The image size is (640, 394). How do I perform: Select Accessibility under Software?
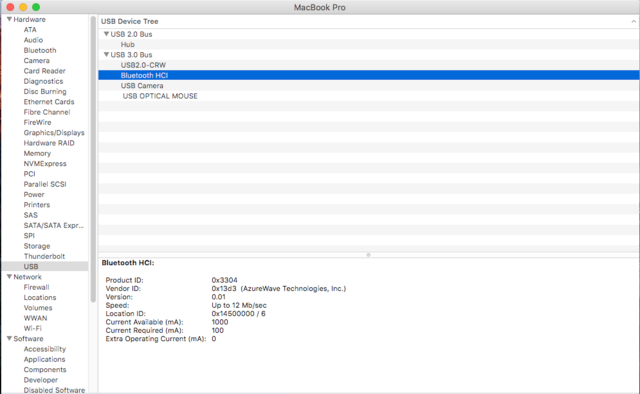(44, 349)
